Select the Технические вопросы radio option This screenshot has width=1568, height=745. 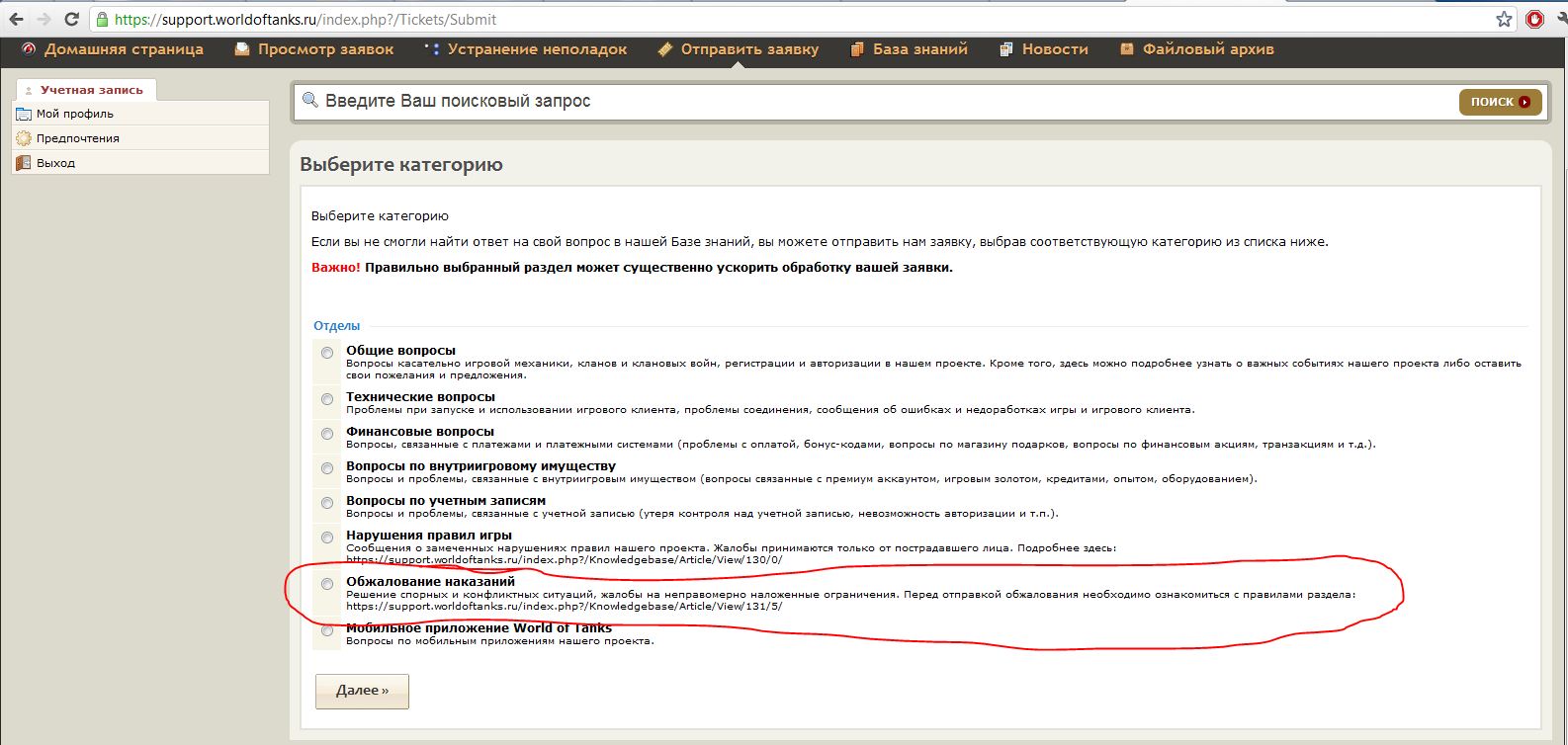pyautogui.click(x=327, y=399)
